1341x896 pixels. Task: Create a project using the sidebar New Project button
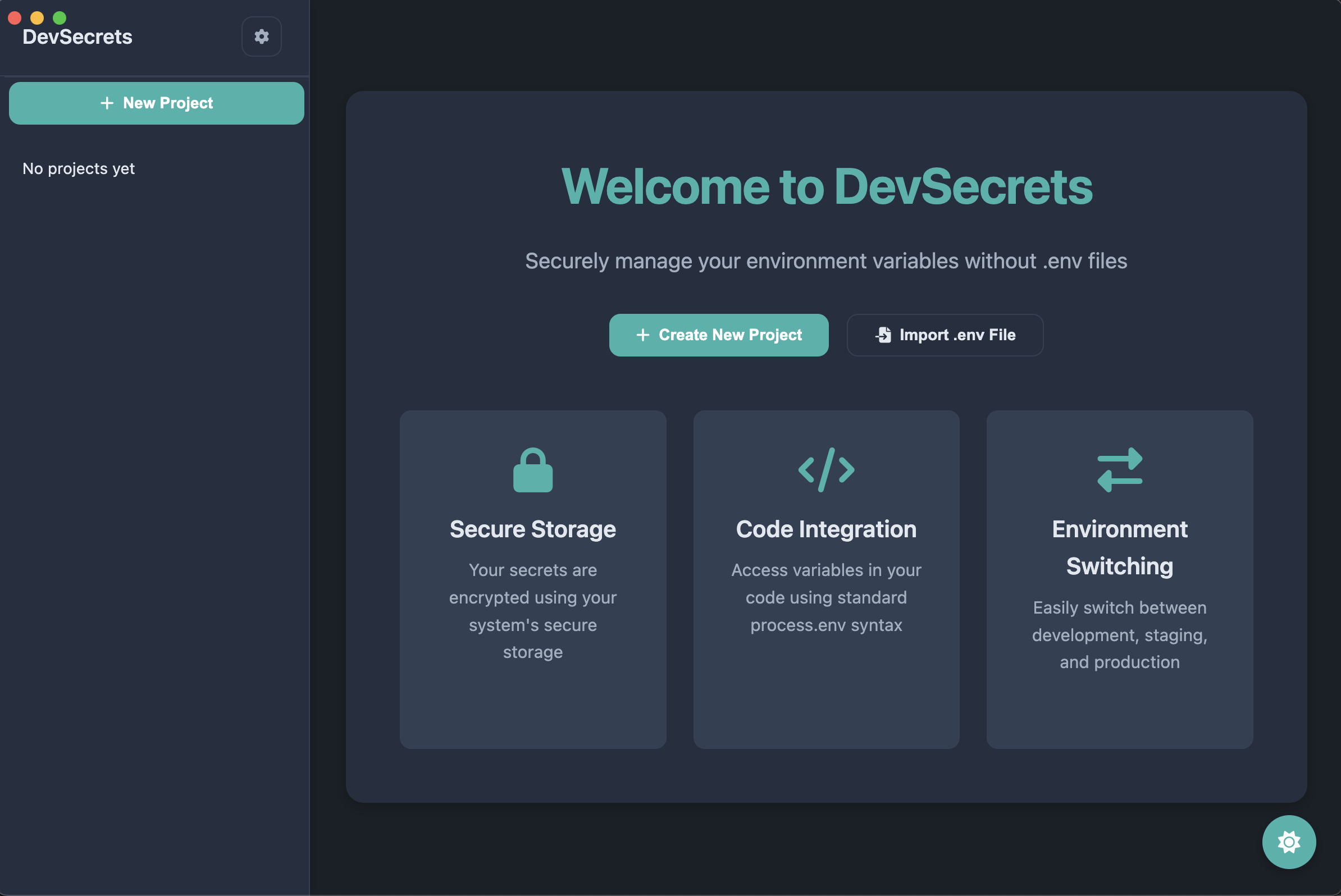pos(156,103)
